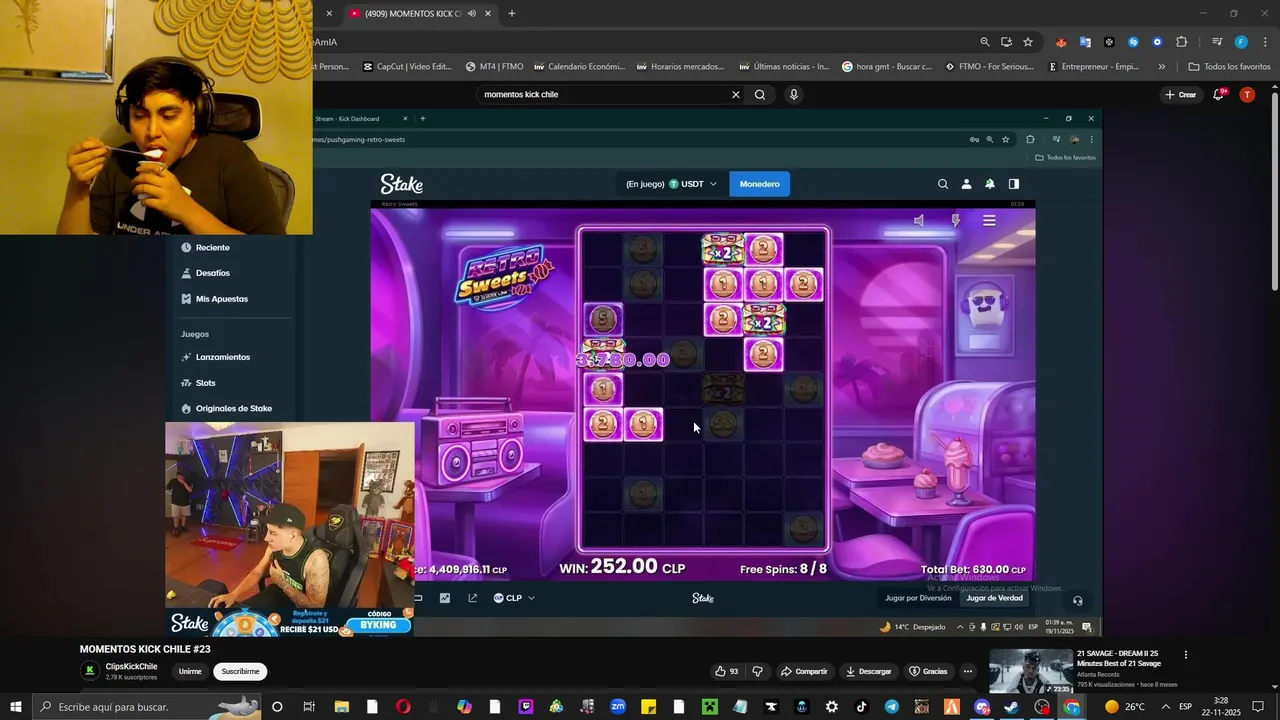Screen dimensions: 1280x720
Task: Open 21 Savage recommended video thumbnail
Action: pos(1029,671)
